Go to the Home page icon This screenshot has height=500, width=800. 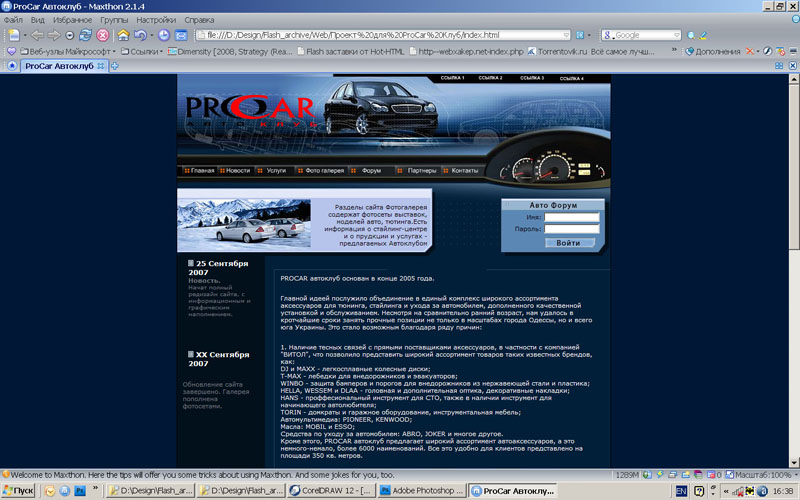(123, 35)
